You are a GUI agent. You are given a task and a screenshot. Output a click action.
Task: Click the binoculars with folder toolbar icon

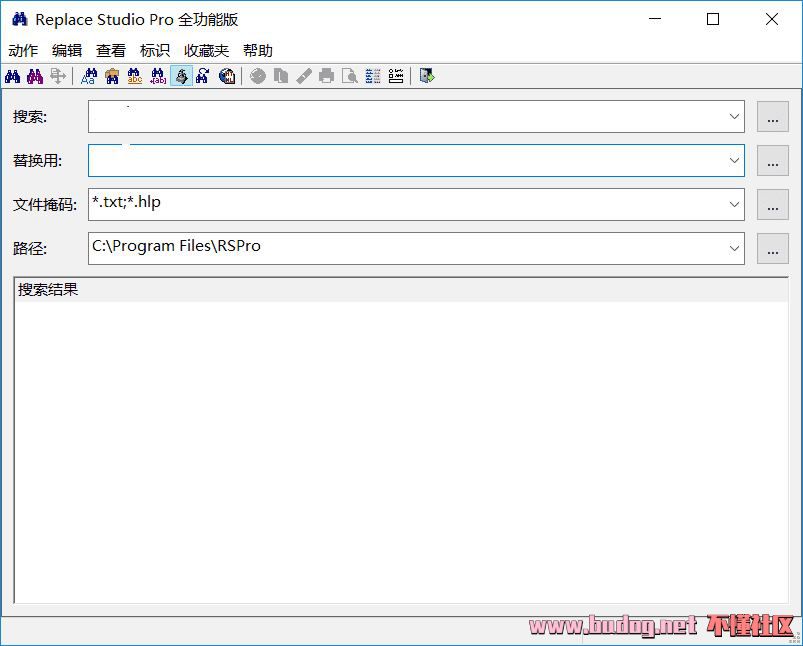click(112, 76)
